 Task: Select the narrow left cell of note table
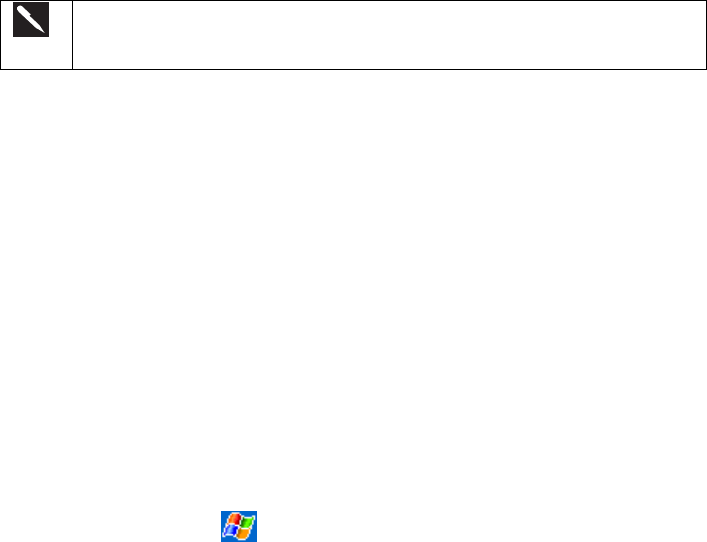tap(37, 35)
